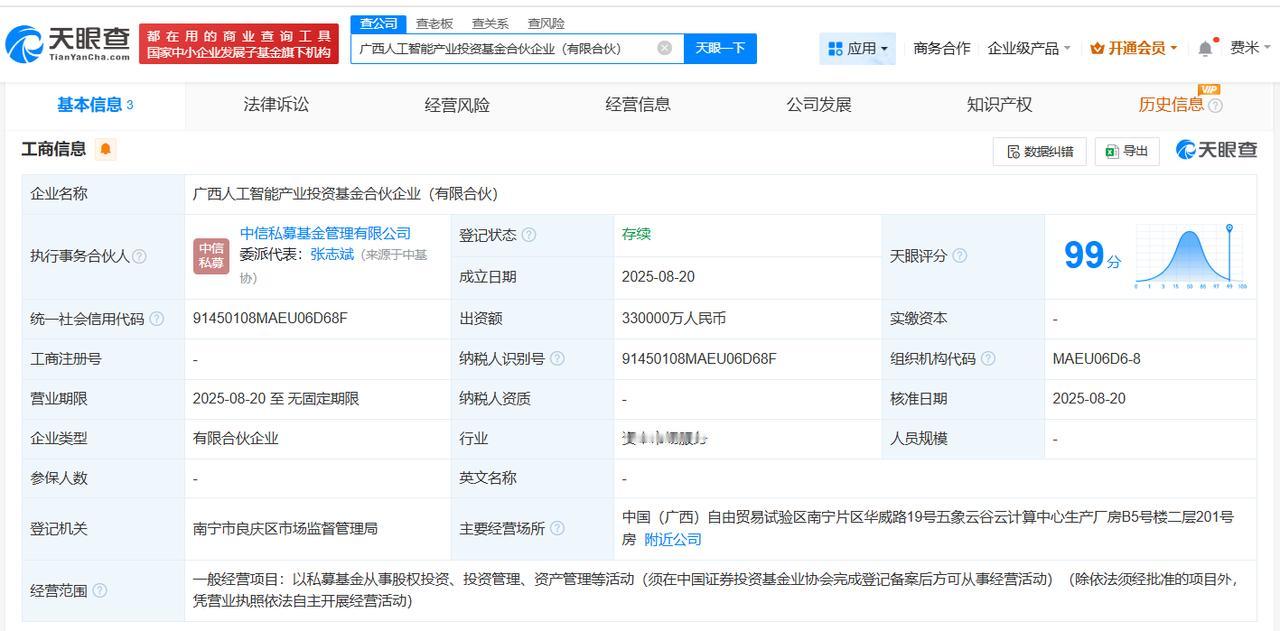
Task: Switch to the 基本信息 tab
Action: click(95, 105)
